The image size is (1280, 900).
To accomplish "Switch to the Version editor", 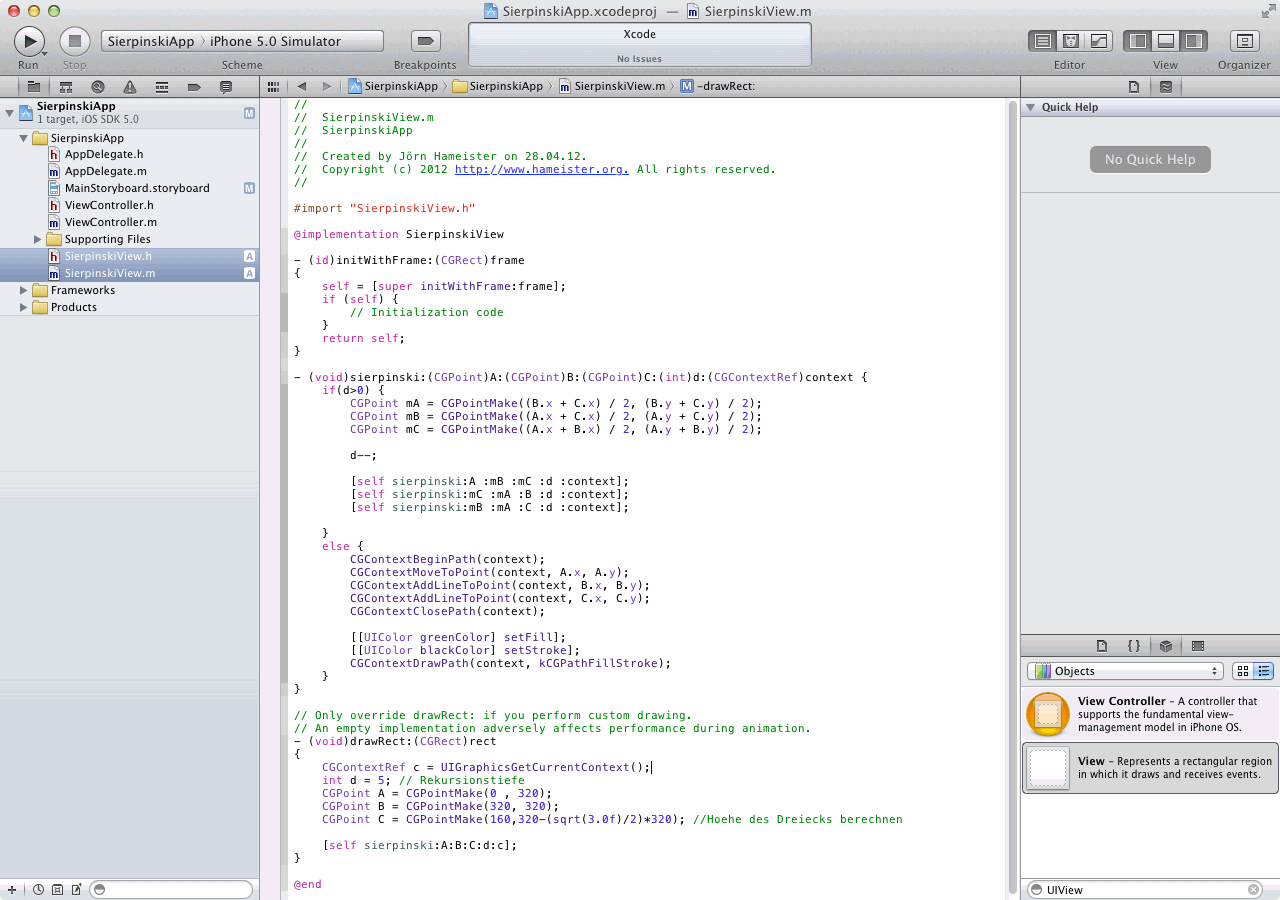I will (1099, 41).
